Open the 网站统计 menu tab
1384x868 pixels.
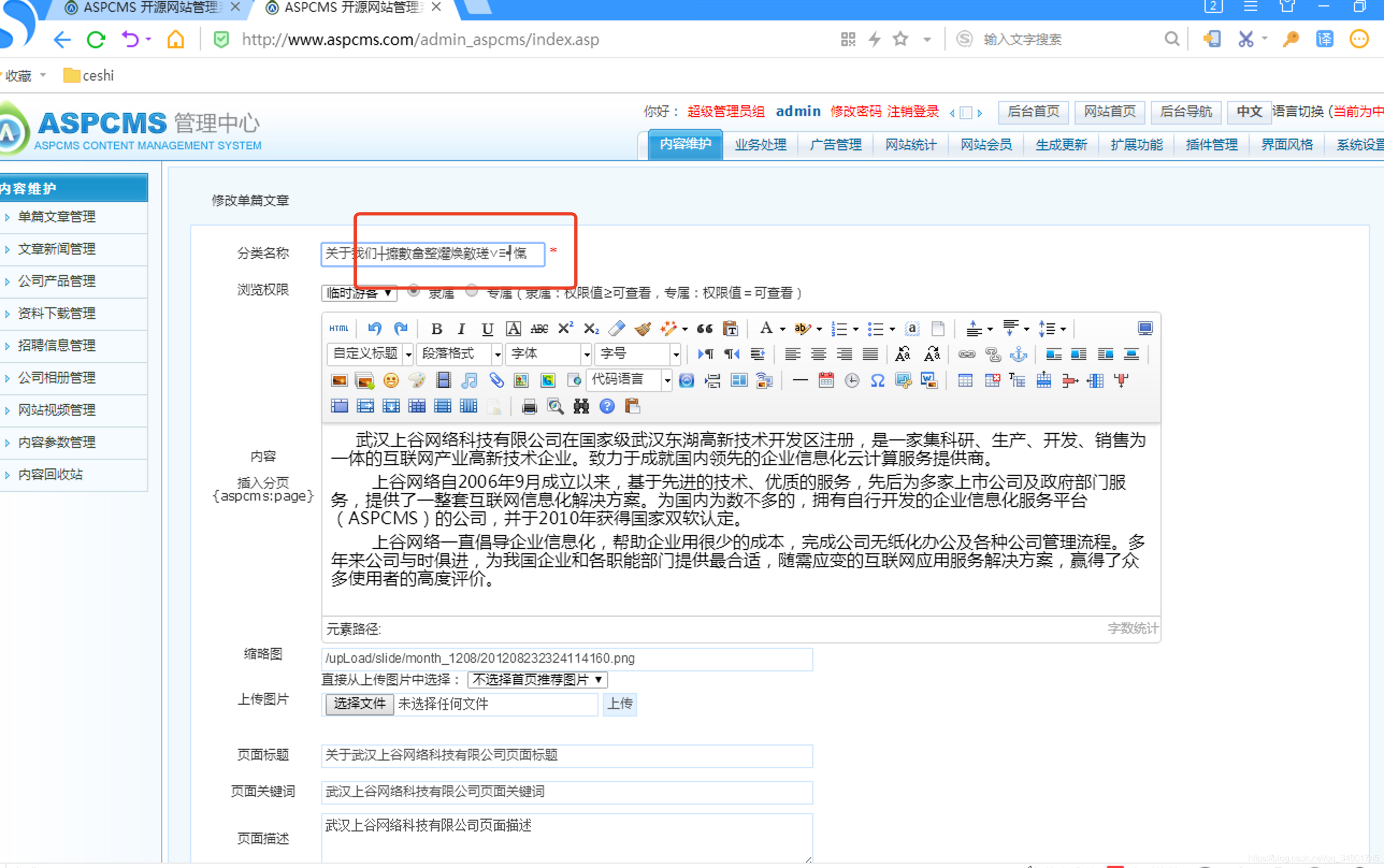(911, 144)
